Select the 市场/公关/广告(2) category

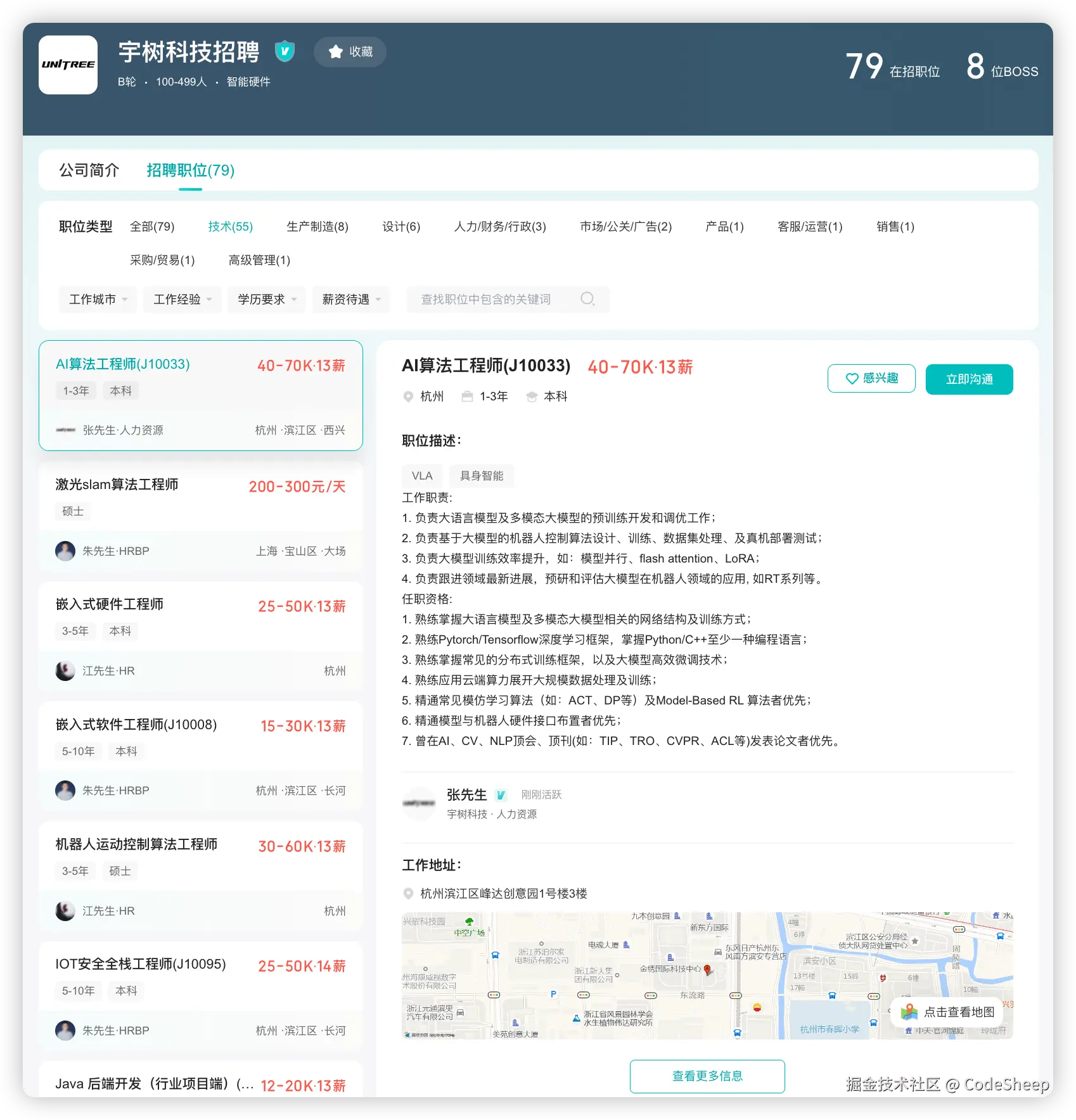[x=626, y=226]
